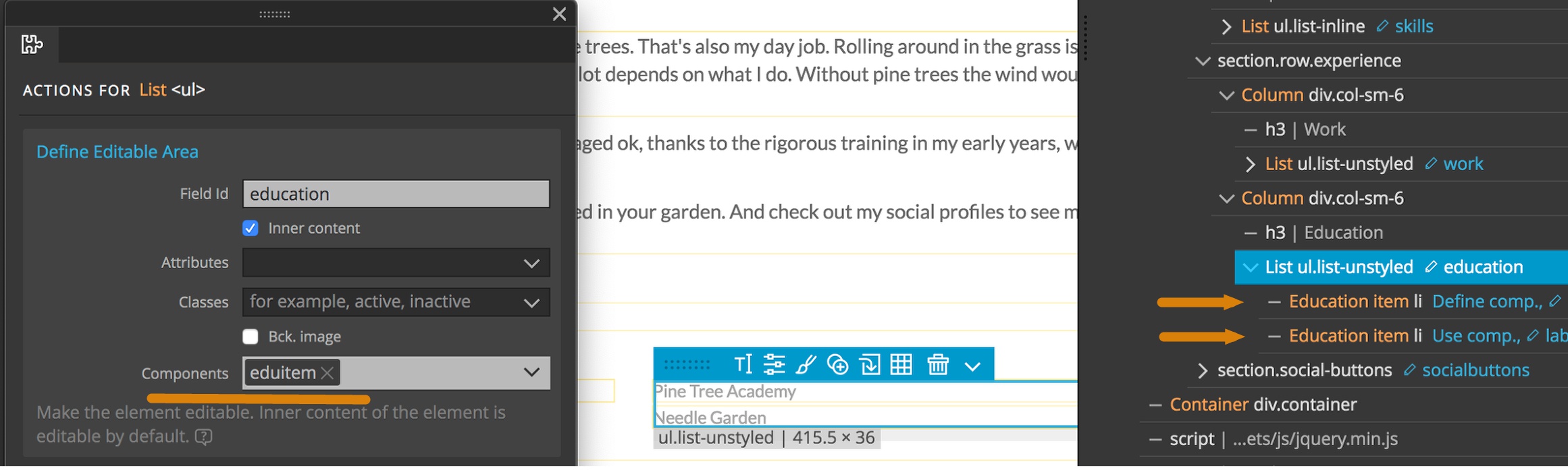This screenshot has width=1568, height=473.
Task: Click the pencil icon next to work
Action: (1430, 164)
